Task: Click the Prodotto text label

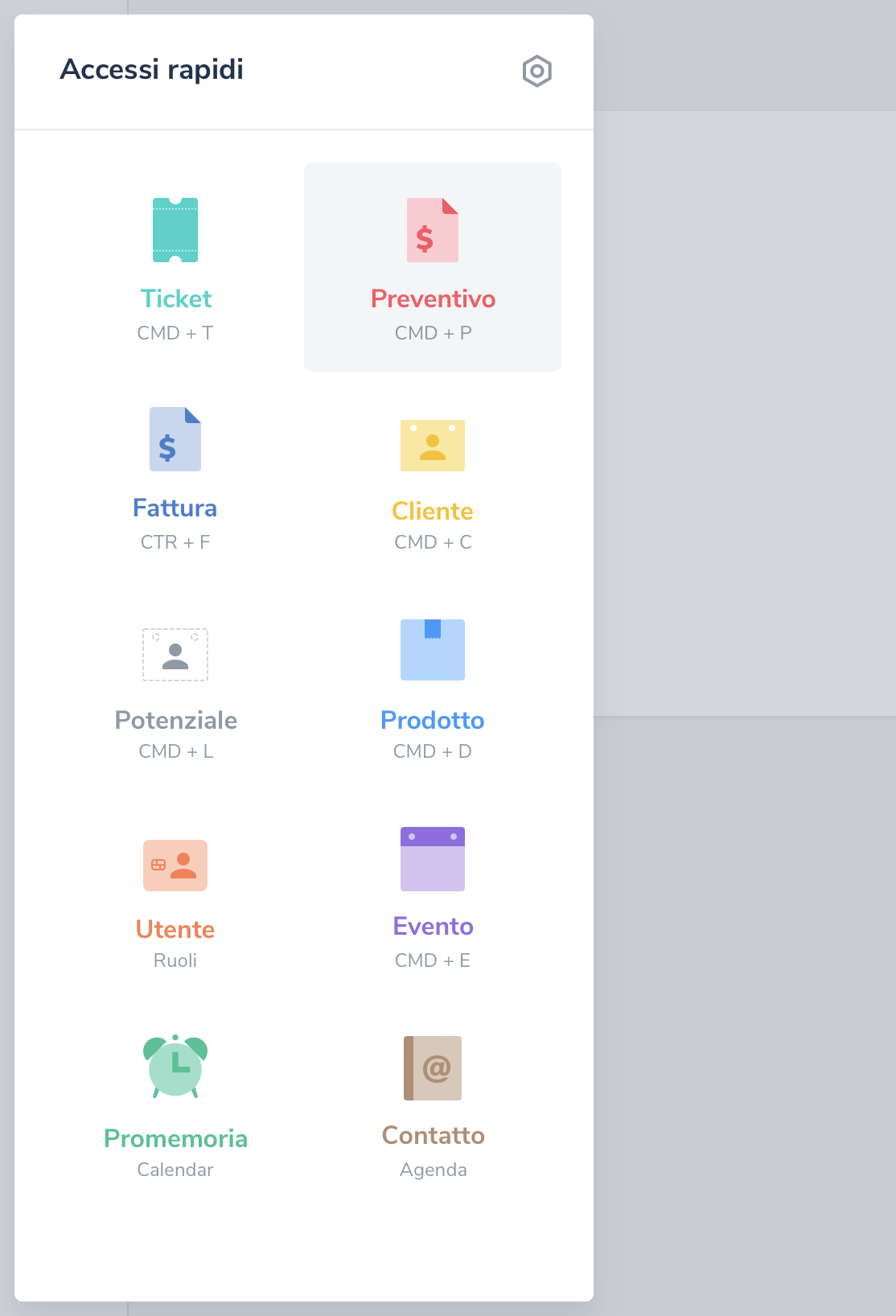Action: pos(433,721)
